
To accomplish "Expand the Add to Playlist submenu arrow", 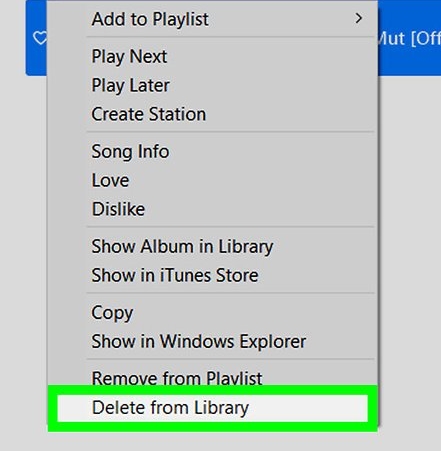I will (359, 18).
